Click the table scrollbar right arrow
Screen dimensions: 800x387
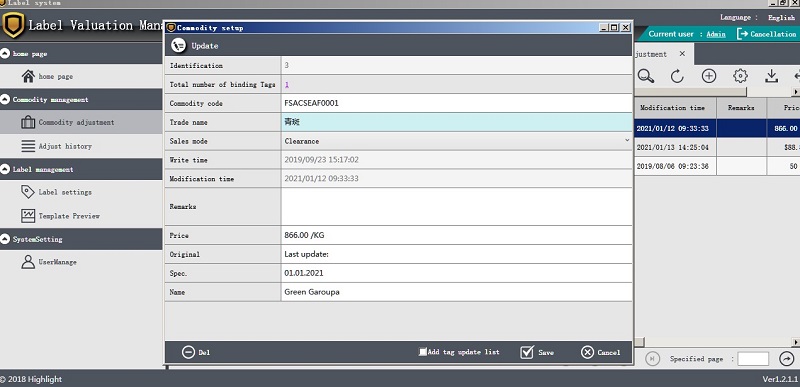pyautogui.click(x=795, y=92)
